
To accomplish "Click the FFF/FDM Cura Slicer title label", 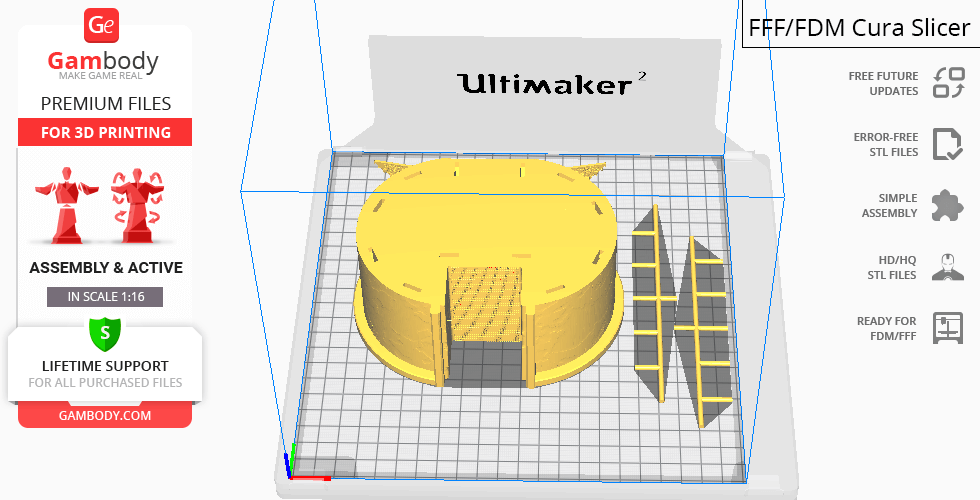I will click(860, 28).
